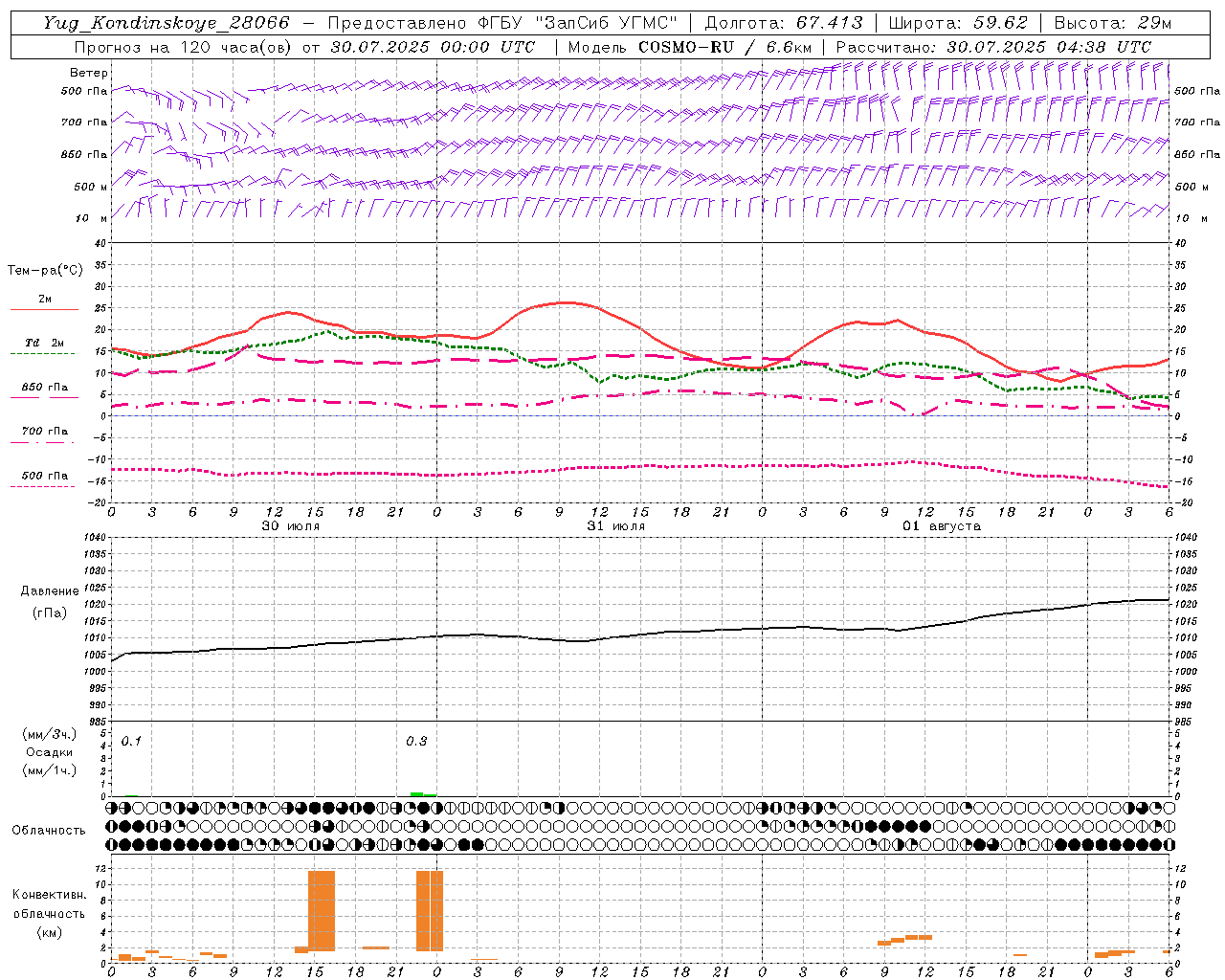Viewport: 1225px width, 980px height.
Task: Click the Давление pressure panel label
Action: [x=50, y=591]
